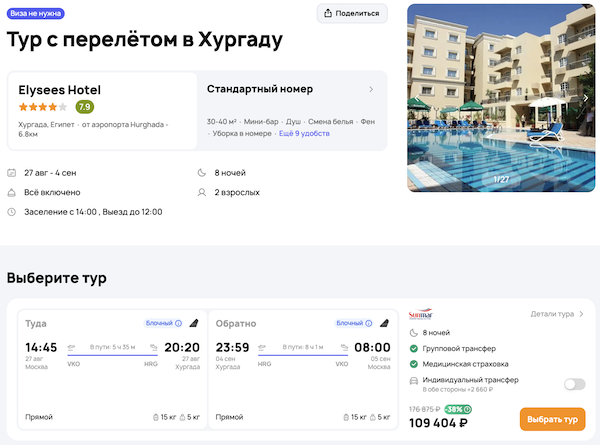600x445 pixels.
Task: Click the Sunmar tour operator logo
Action: (x=420, y=314)
